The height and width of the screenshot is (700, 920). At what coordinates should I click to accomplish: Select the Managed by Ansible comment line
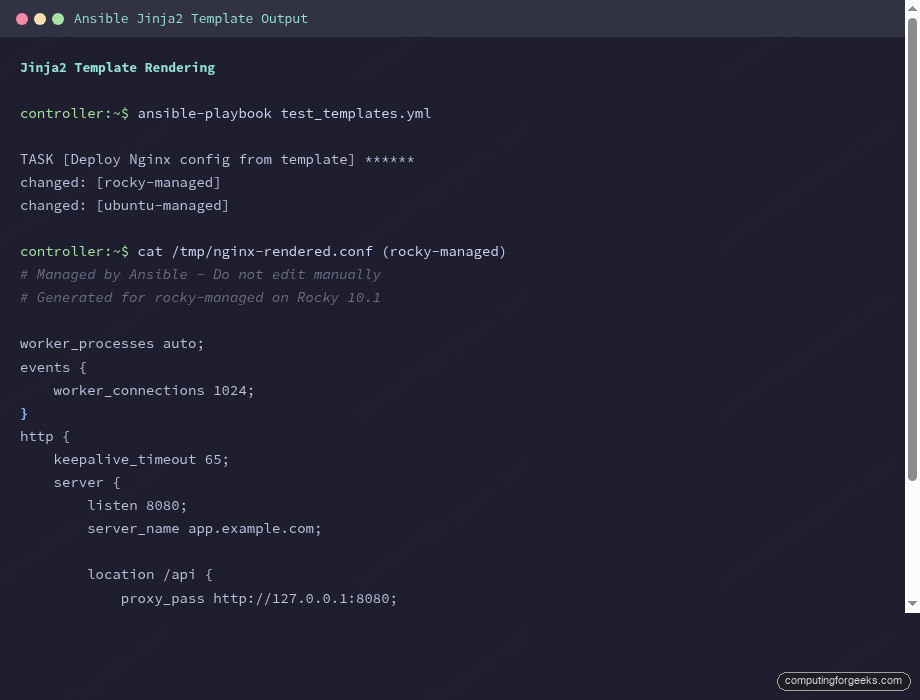click(x=200, y=274)
